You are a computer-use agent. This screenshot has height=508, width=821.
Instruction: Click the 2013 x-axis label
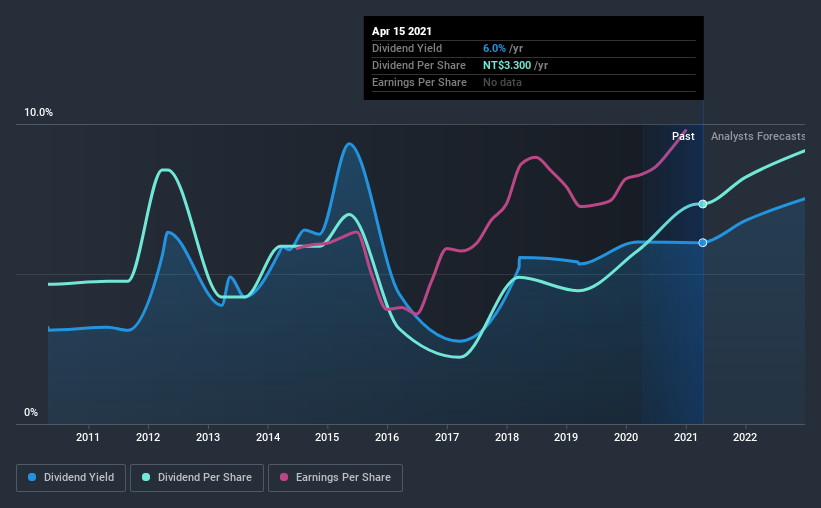tap(208, 437)
